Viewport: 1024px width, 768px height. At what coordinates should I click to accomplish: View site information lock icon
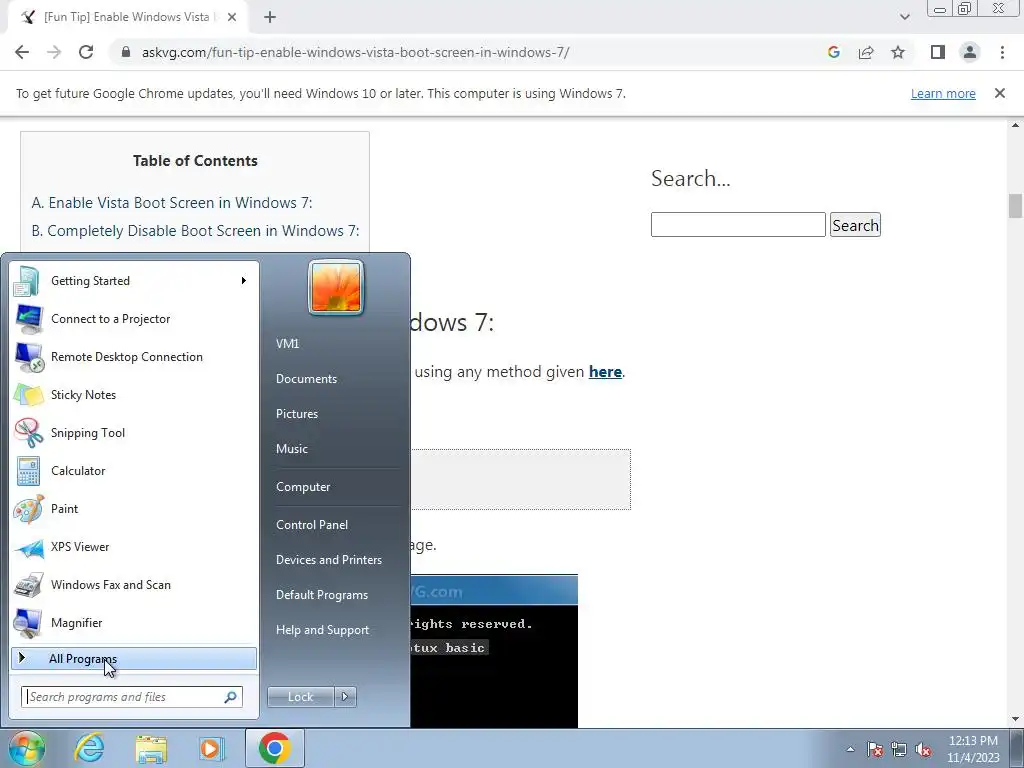pos(127,52)
